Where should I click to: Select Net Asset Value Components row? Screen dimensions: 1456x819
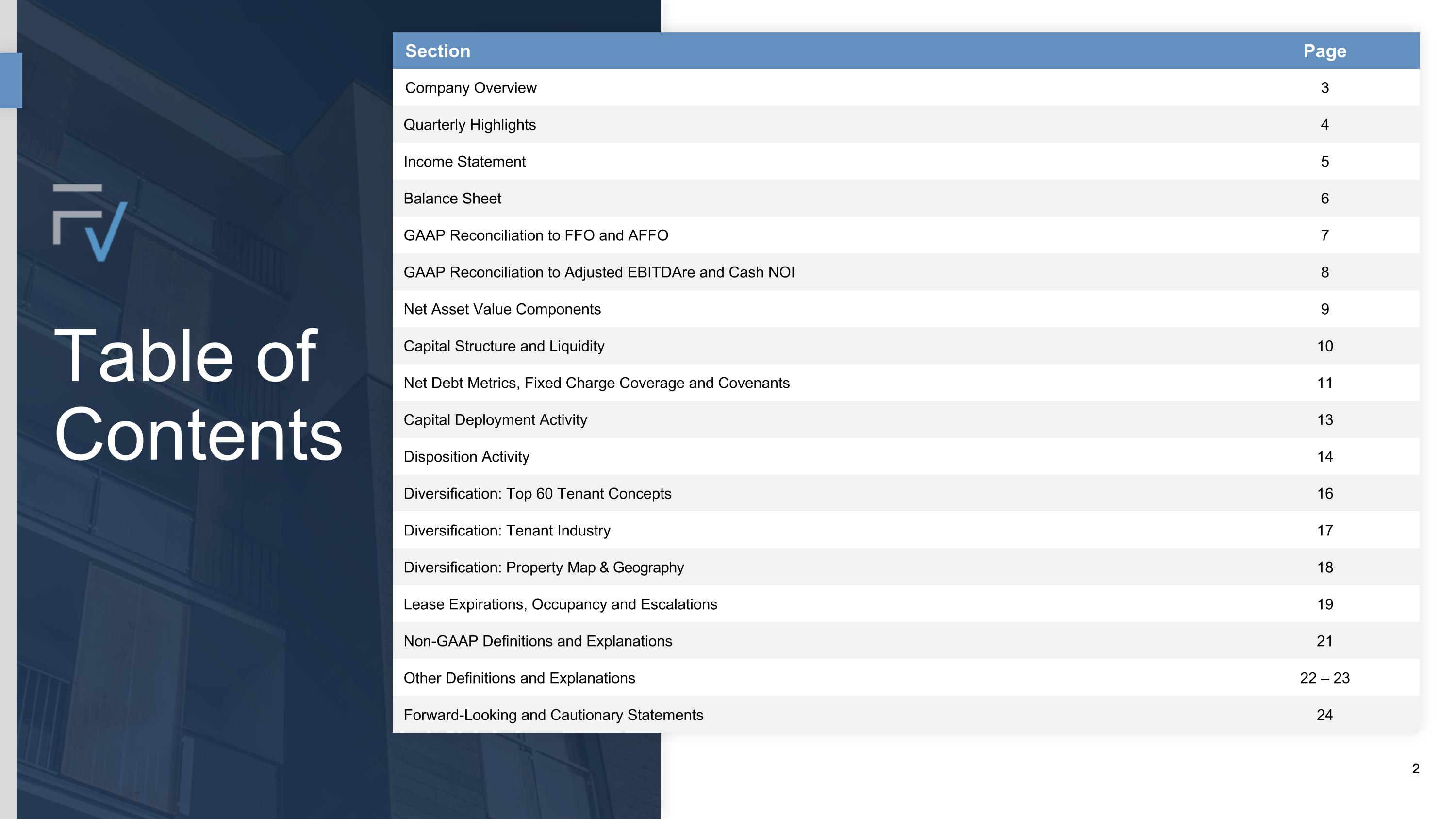point(502,309)
